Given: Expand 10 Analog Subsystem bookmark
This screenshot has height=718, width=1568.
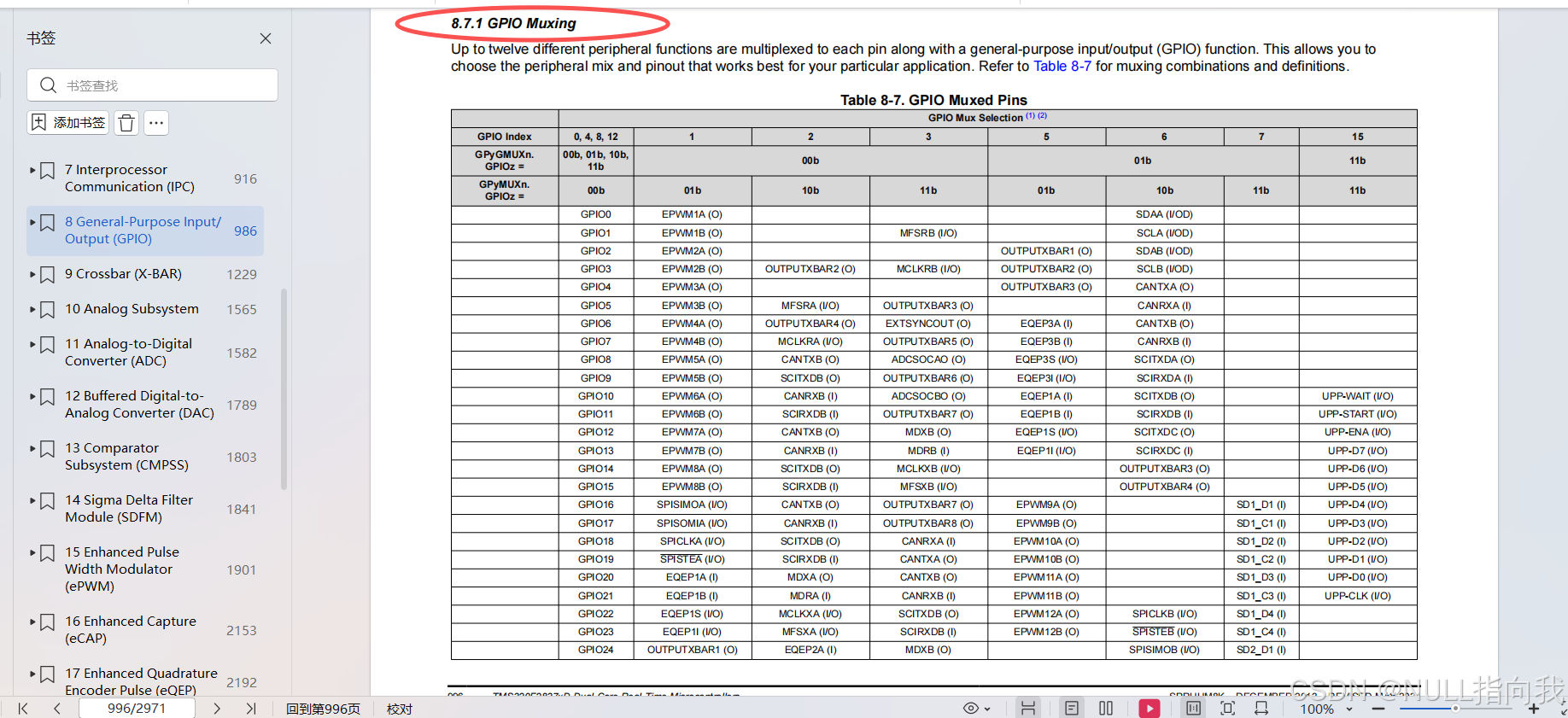Looking at the screenshot, I should [32, 309].
